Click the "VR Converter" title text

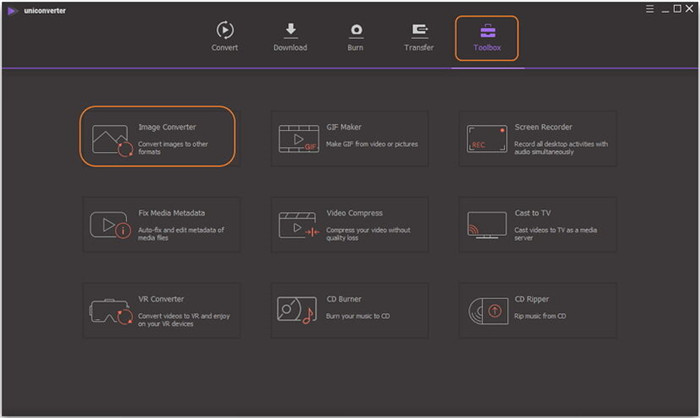(163, 299)
